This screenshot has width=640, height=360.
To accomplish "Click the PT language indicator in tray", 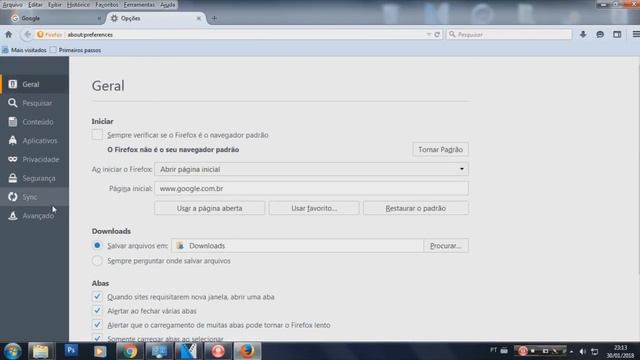I will [493, 350].
